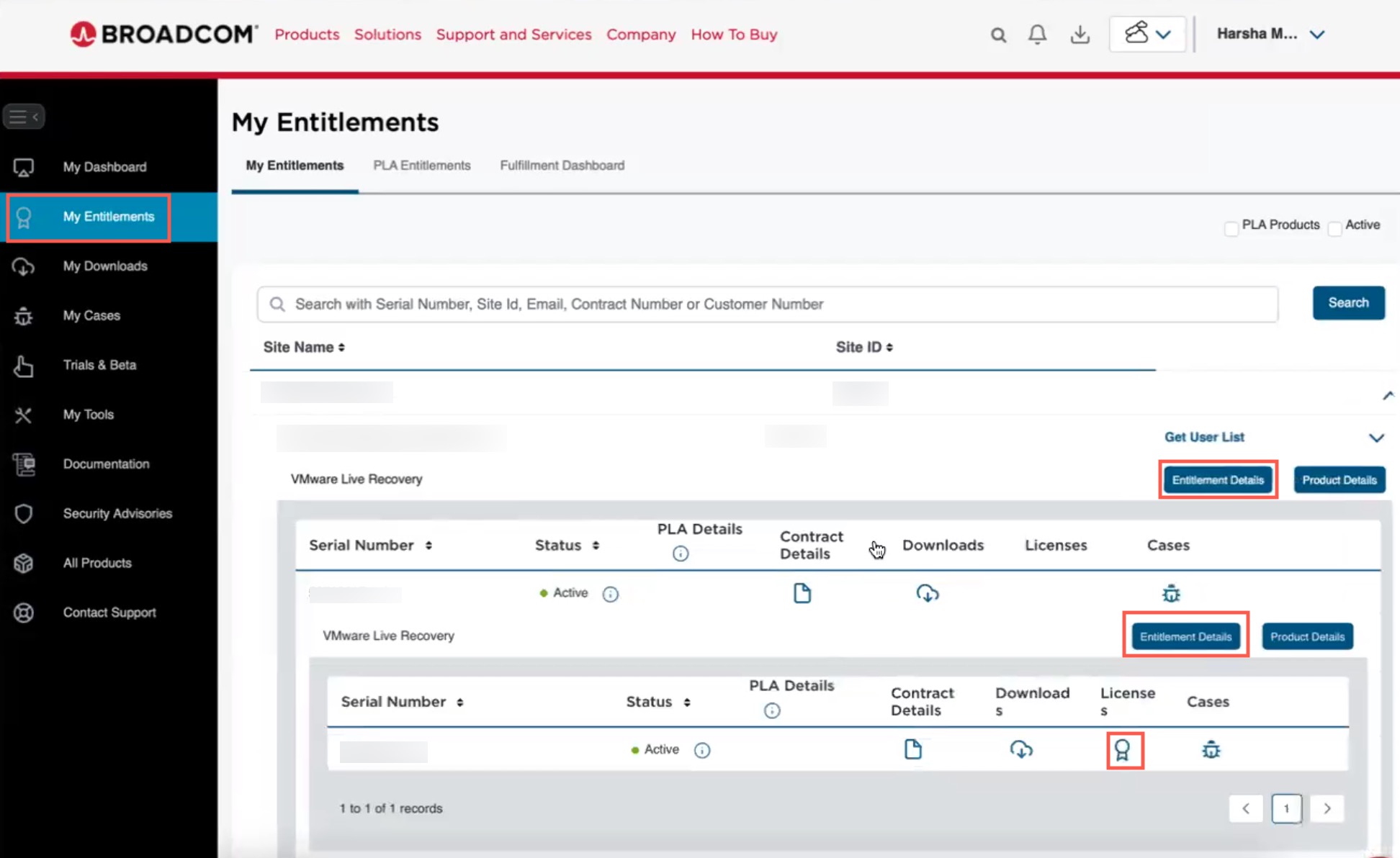1400x858 pixels.
Task: Open My Cases in the sidebar
Action: coord(91,316)
